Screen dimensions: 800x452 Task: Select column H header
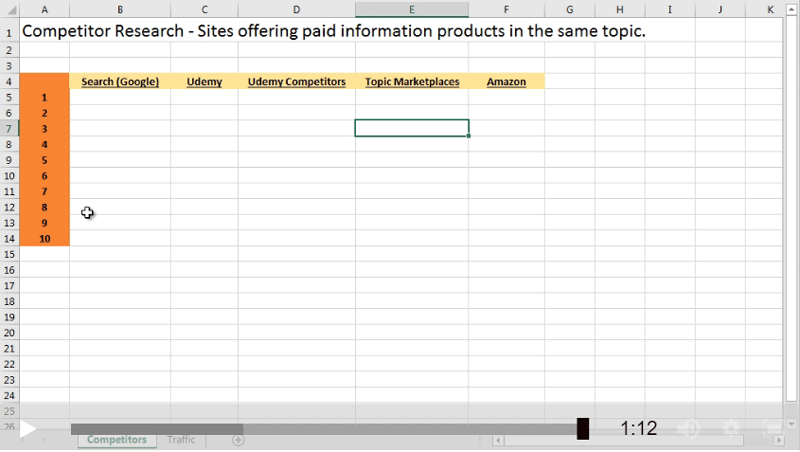[619, 9]
